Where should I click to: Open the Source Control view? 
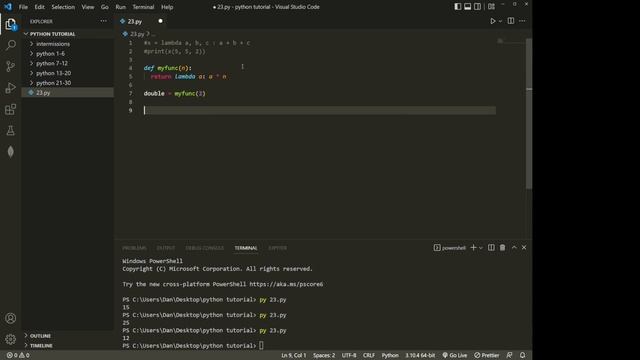point(11,66)
